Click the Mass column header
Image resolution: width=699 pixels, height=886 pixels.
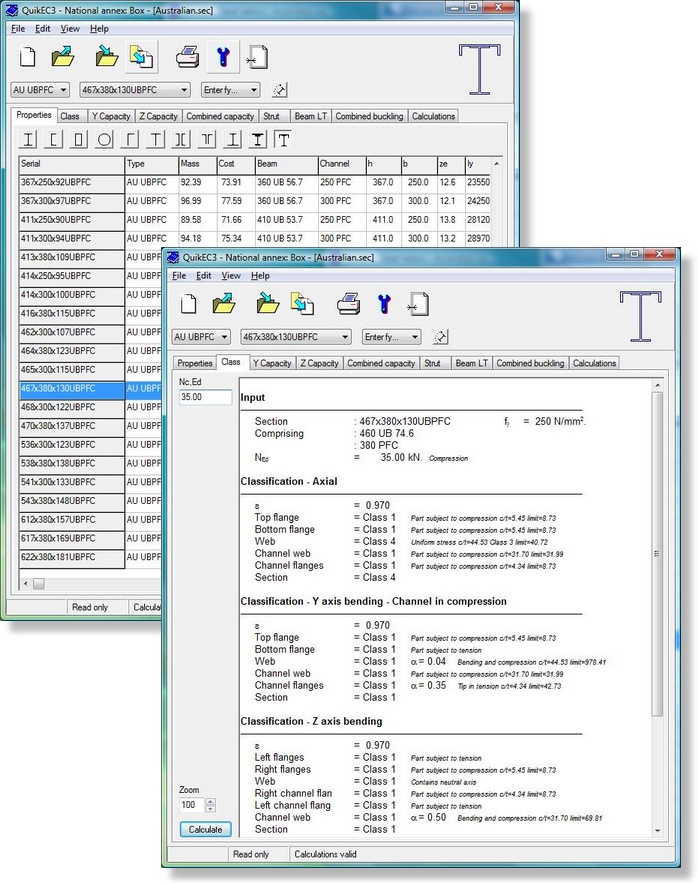(x=197, y=164)
